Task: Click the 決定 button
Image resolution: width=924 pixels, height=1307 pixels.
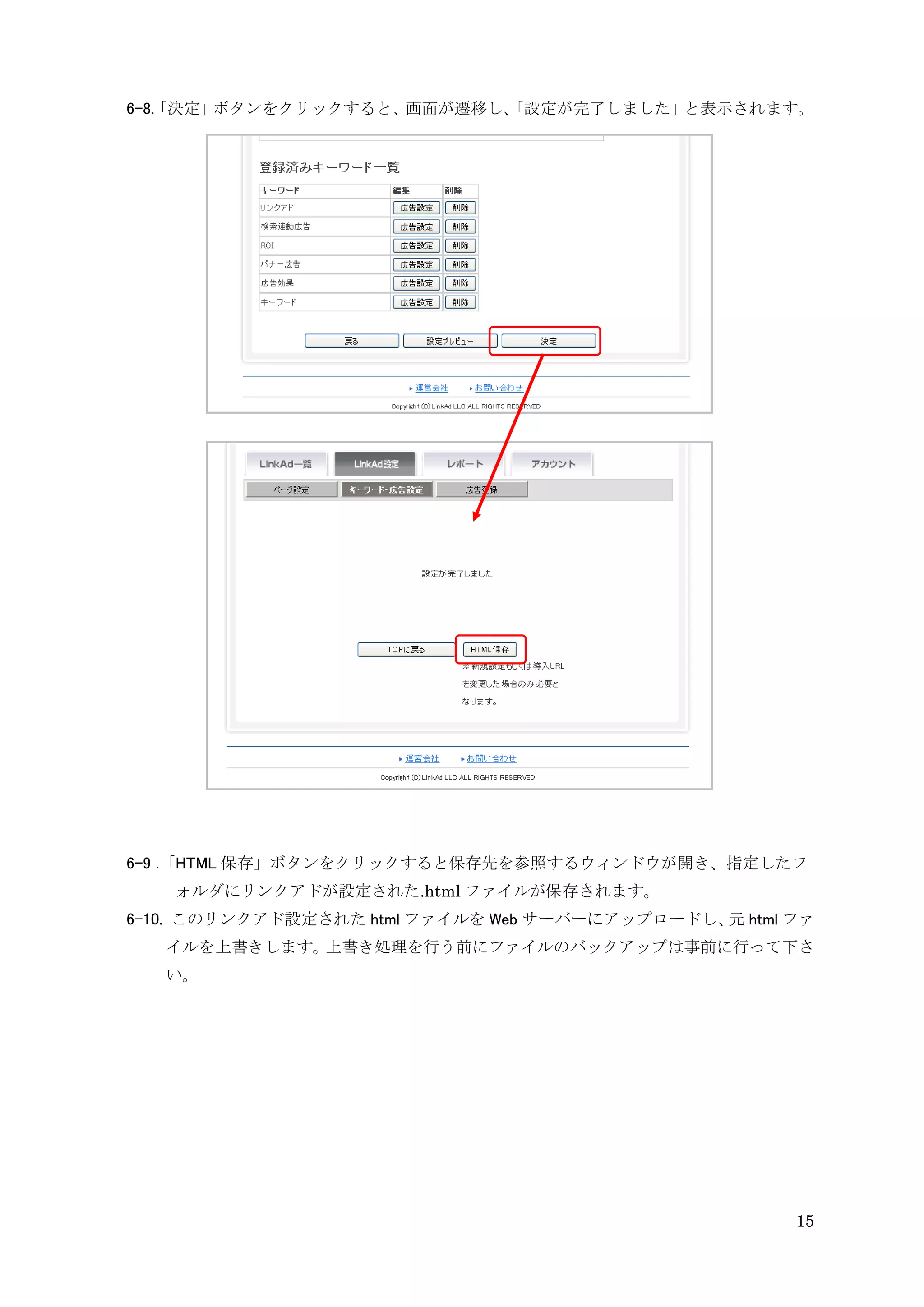Action: (x=548, y=341)
